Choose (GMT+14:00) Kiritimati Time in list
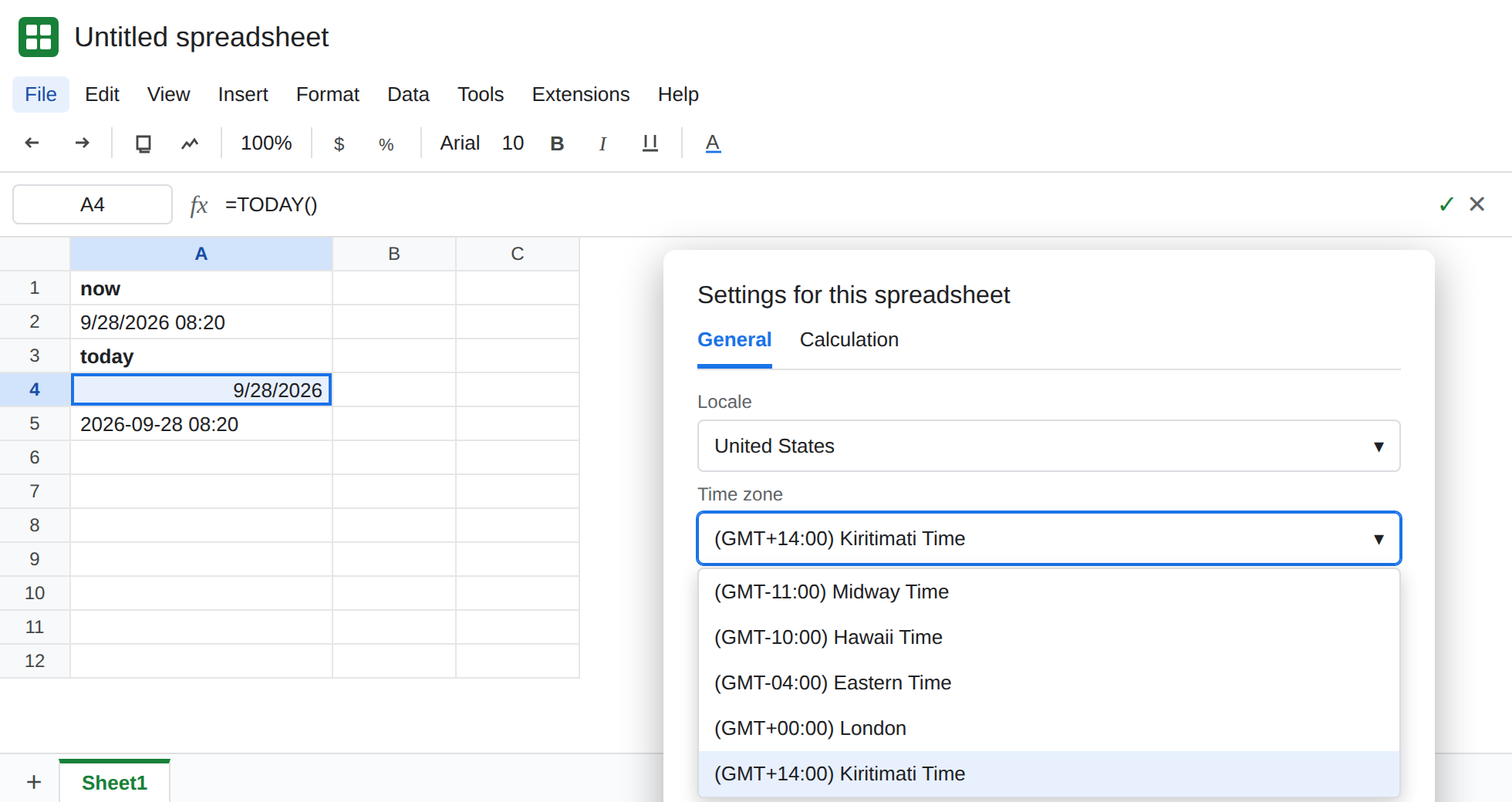Viewport: 1512px width, 802px height. pyautogui.click(x=1049, y=774)
